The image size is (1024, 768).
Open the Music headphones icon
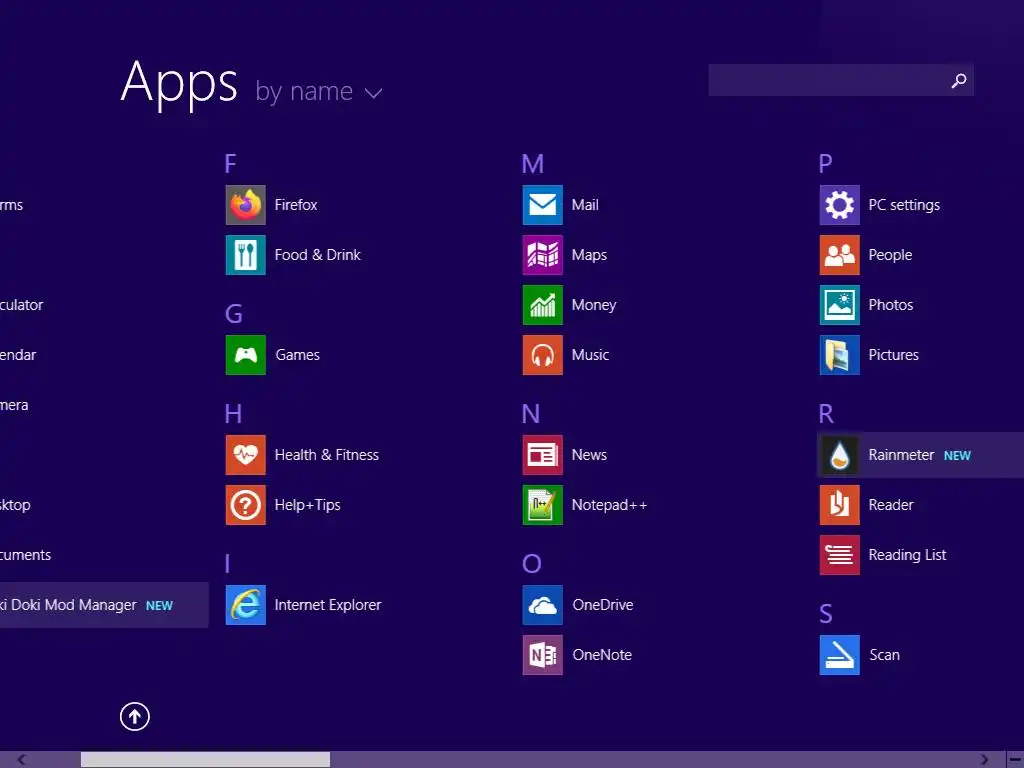[543, 355]
